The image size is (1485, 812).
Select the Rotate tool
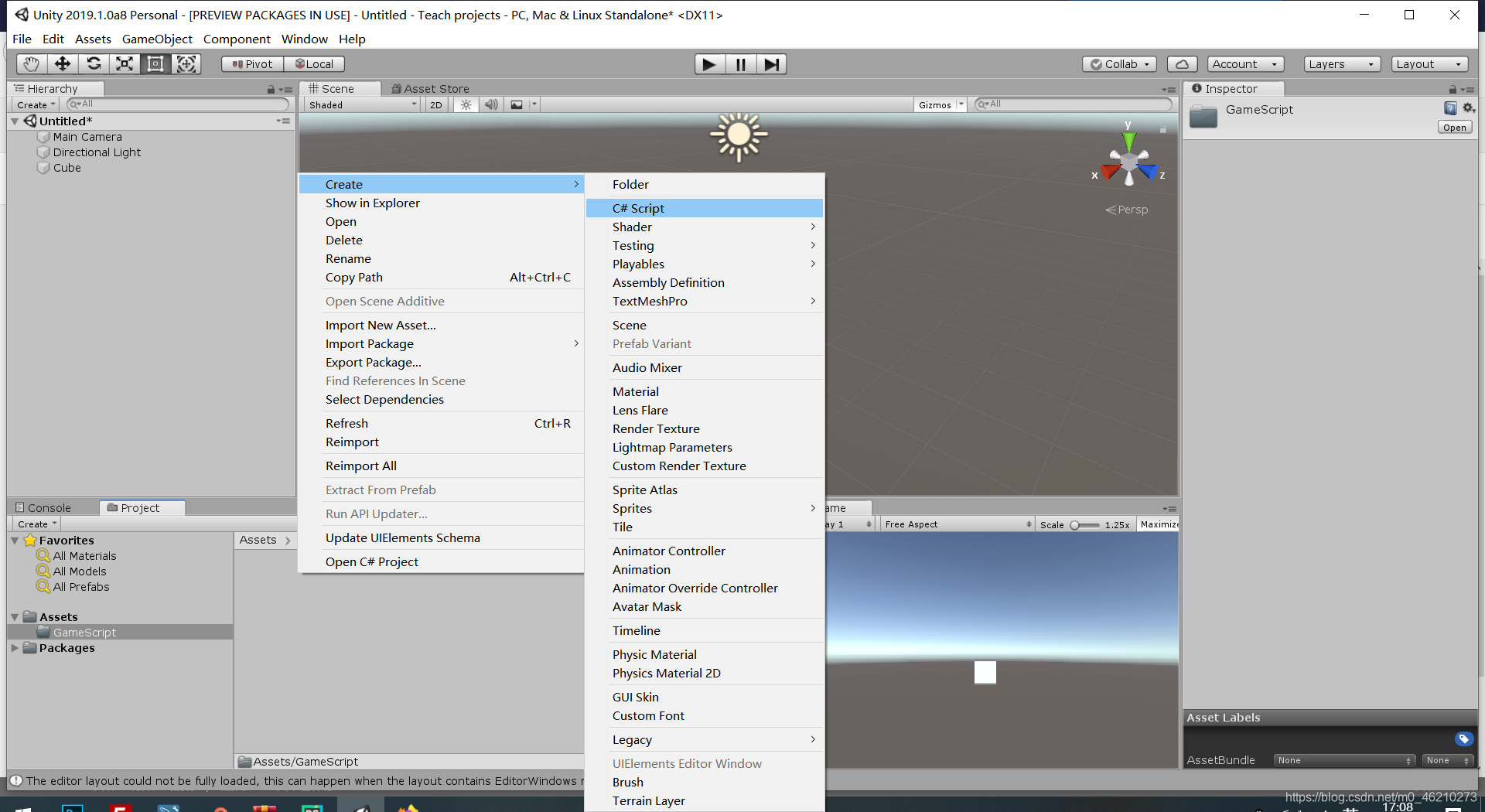(94, 64)
